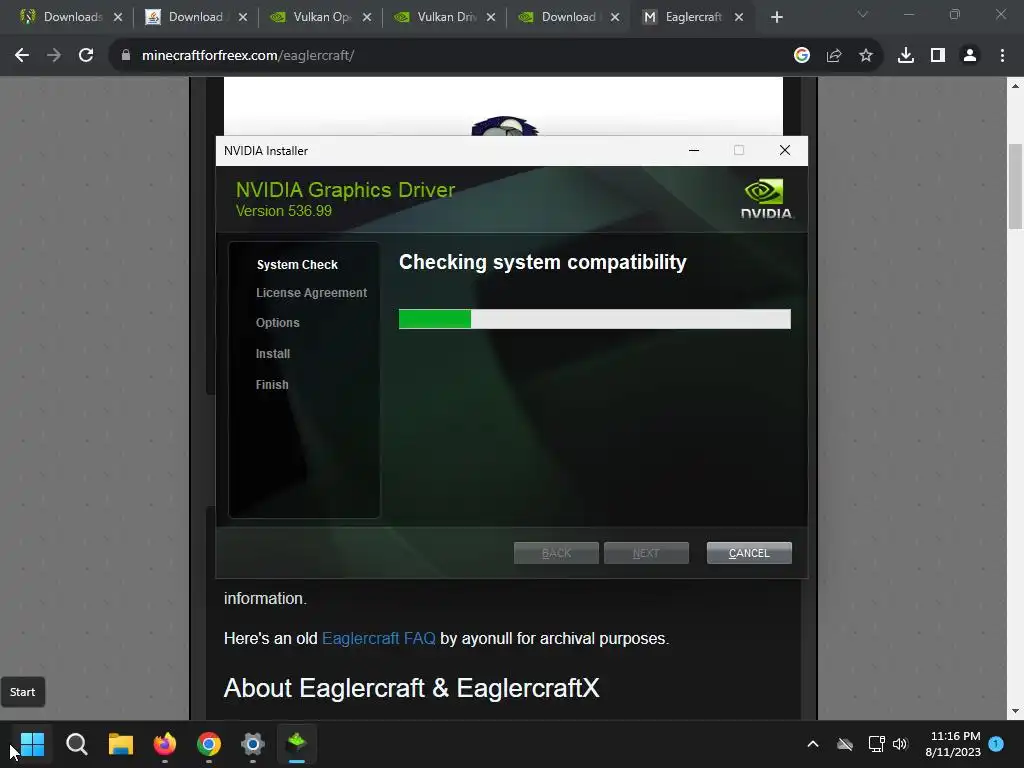The width and height of the screenshot is (1024, 768).
Task: Click NVIDIA installer taskbar icon
Action: [x=296, y=744]
